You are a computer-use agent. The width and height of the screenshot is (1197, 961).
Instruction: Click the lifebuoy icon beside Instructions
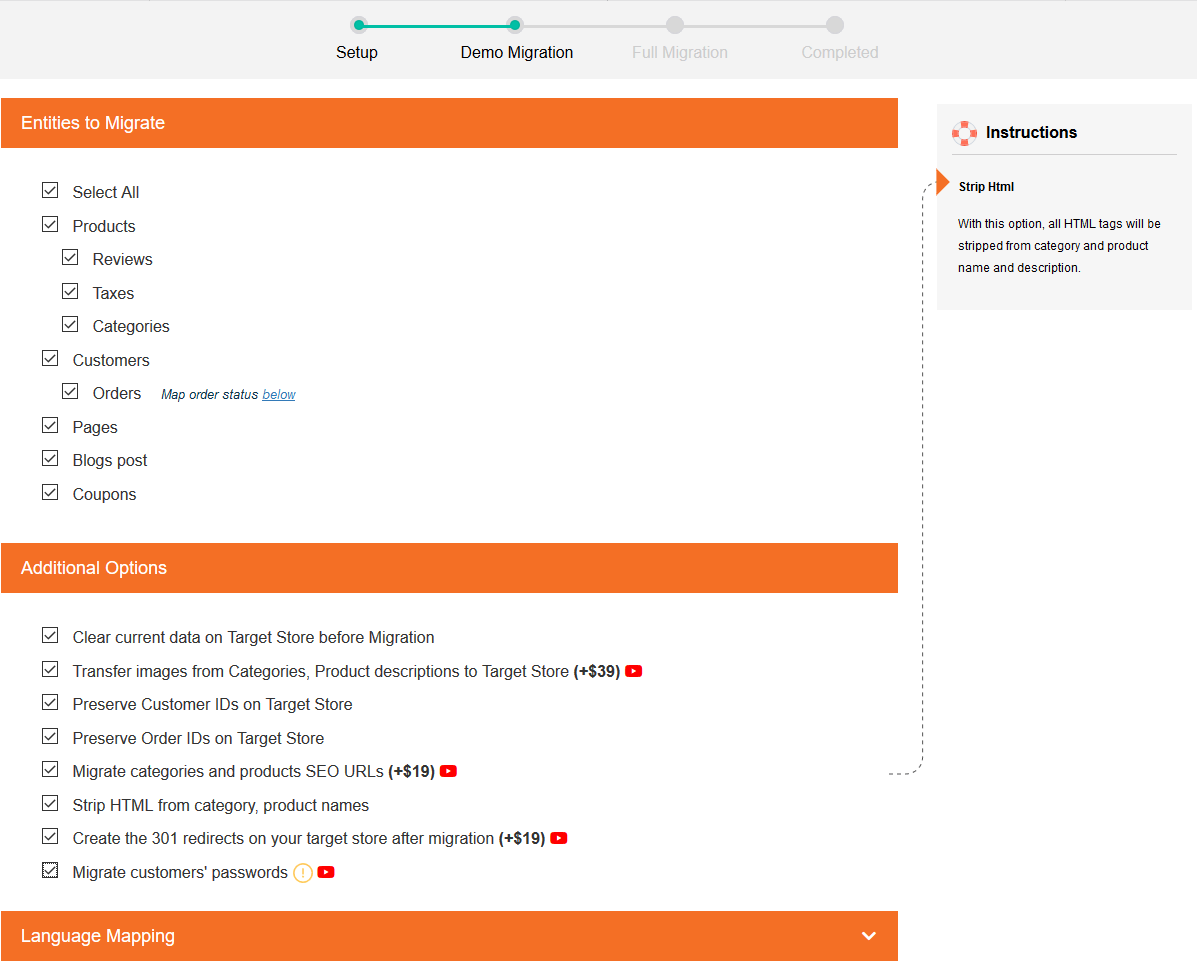coord(964,132)
